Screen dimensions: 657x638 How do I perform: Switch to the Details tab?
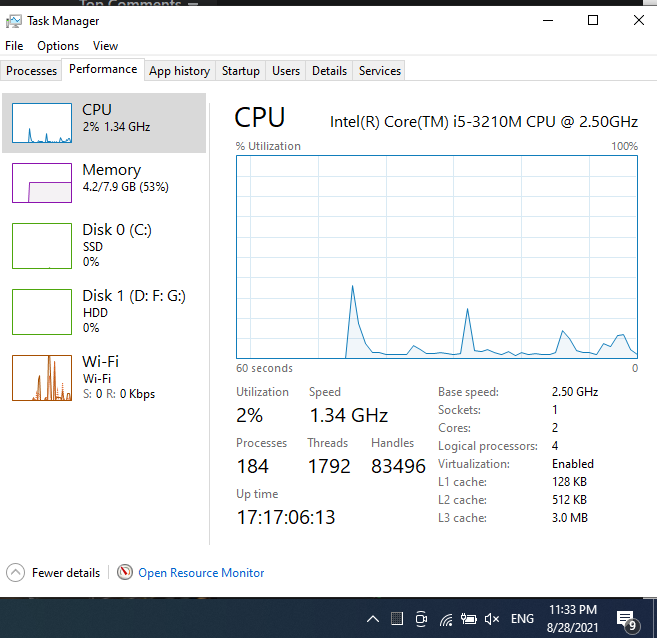tap(329, 71)
